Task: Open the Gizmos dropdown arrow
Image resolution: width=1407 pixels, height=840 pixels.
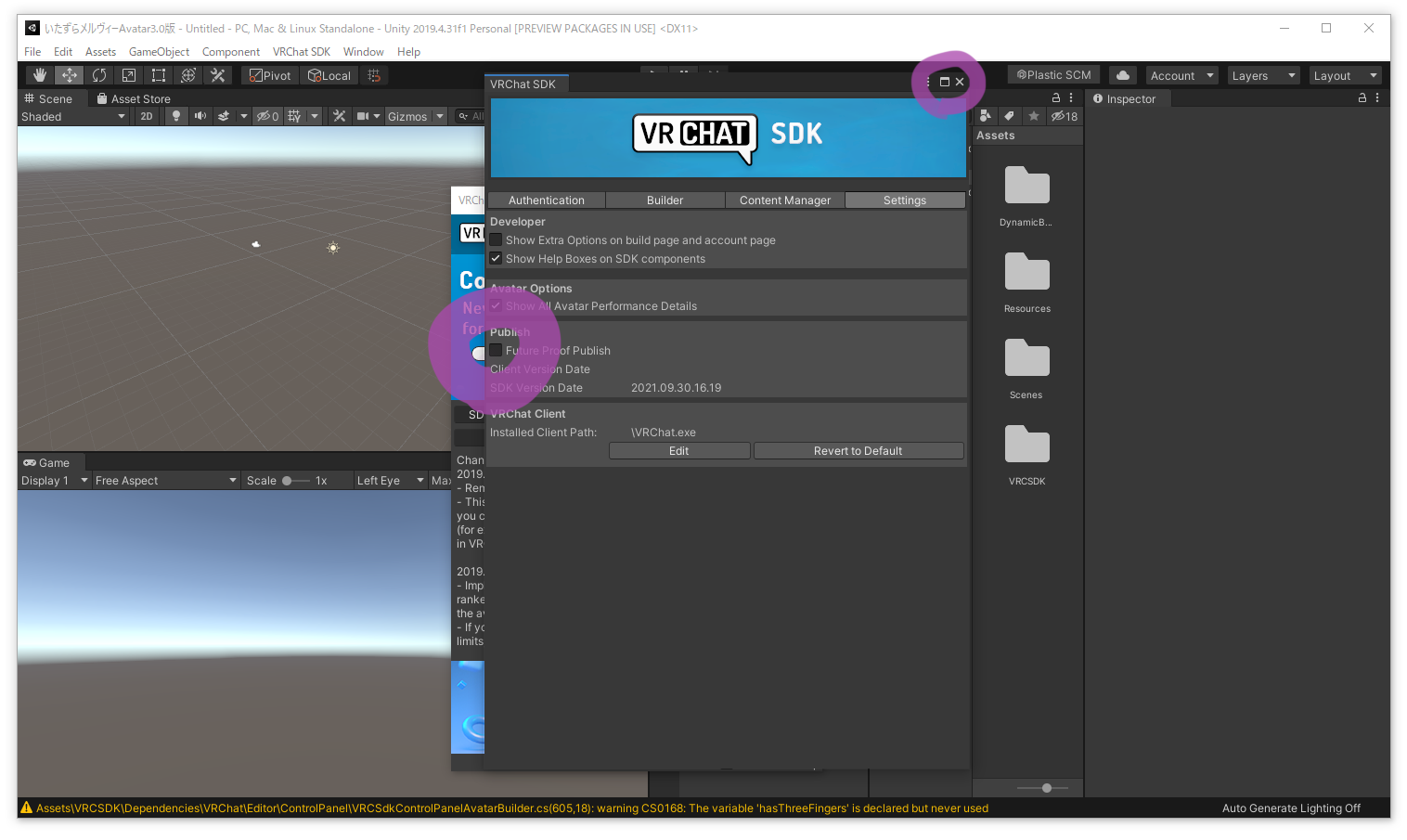Action: [x=440, y=116]
